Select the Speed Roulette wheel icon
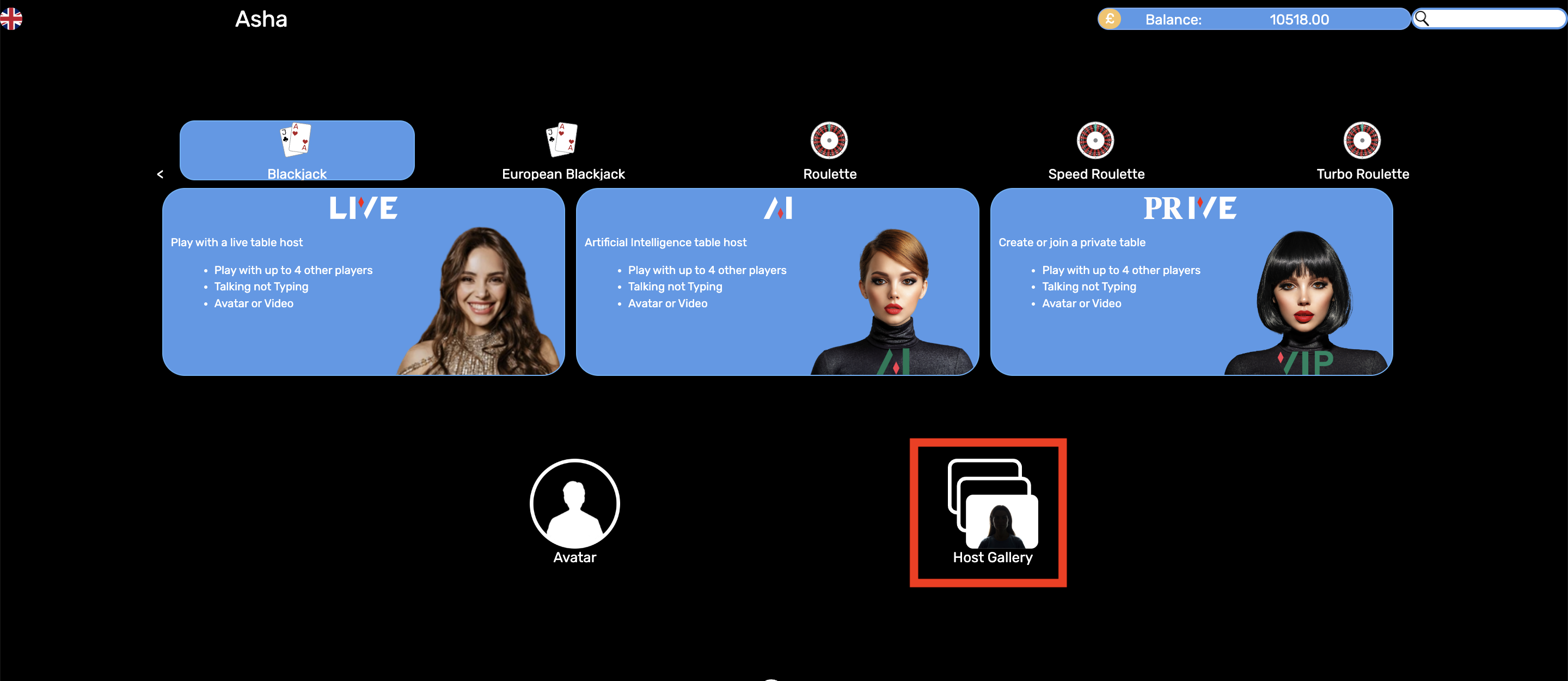The width and height of the screenshot is (1568, 681). pyautogui.click(x=1095, y=140)
